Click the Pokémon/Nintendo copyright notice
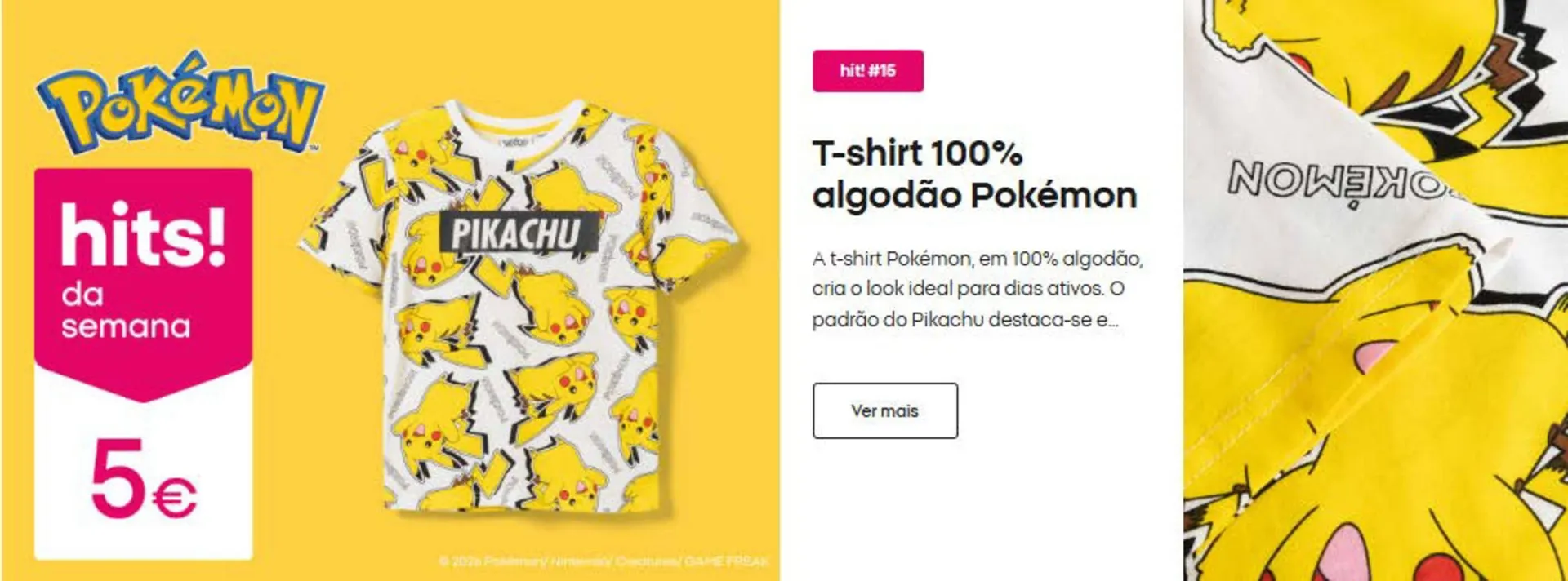The image size is (1568, 581). tap(604, 561)
